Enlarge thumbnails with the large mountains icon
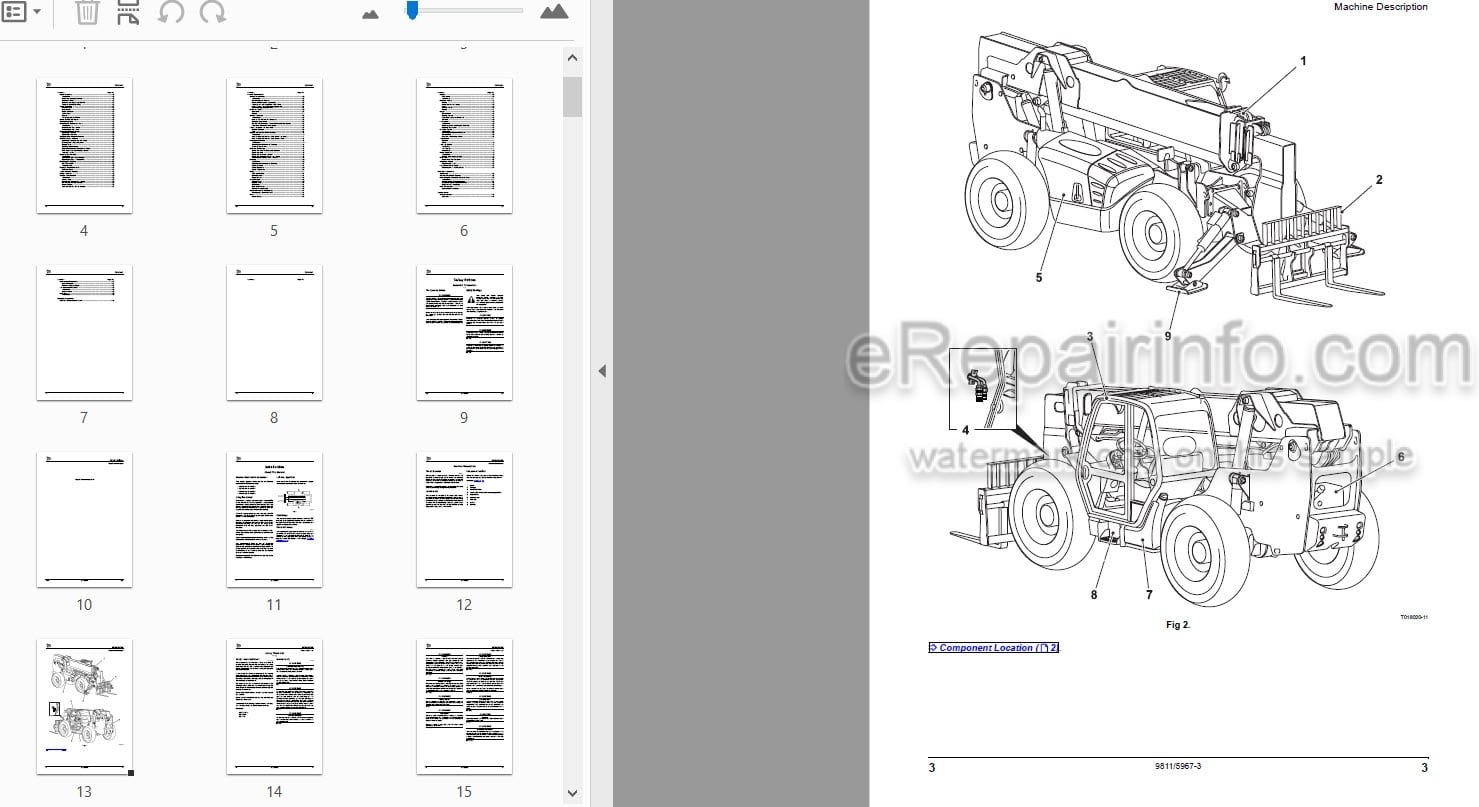This screenshot has height=807, width=1479. (x=554, y=11)
